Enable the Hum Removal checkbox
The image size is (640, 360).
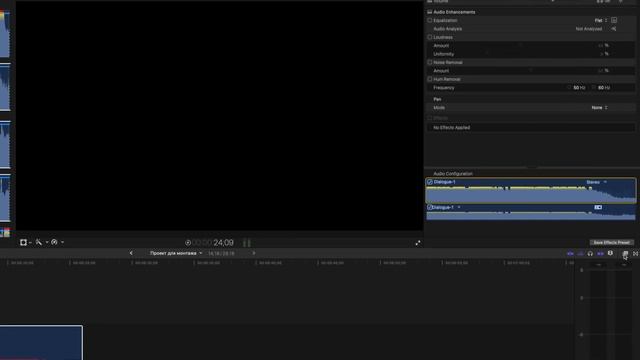point(429,79)
